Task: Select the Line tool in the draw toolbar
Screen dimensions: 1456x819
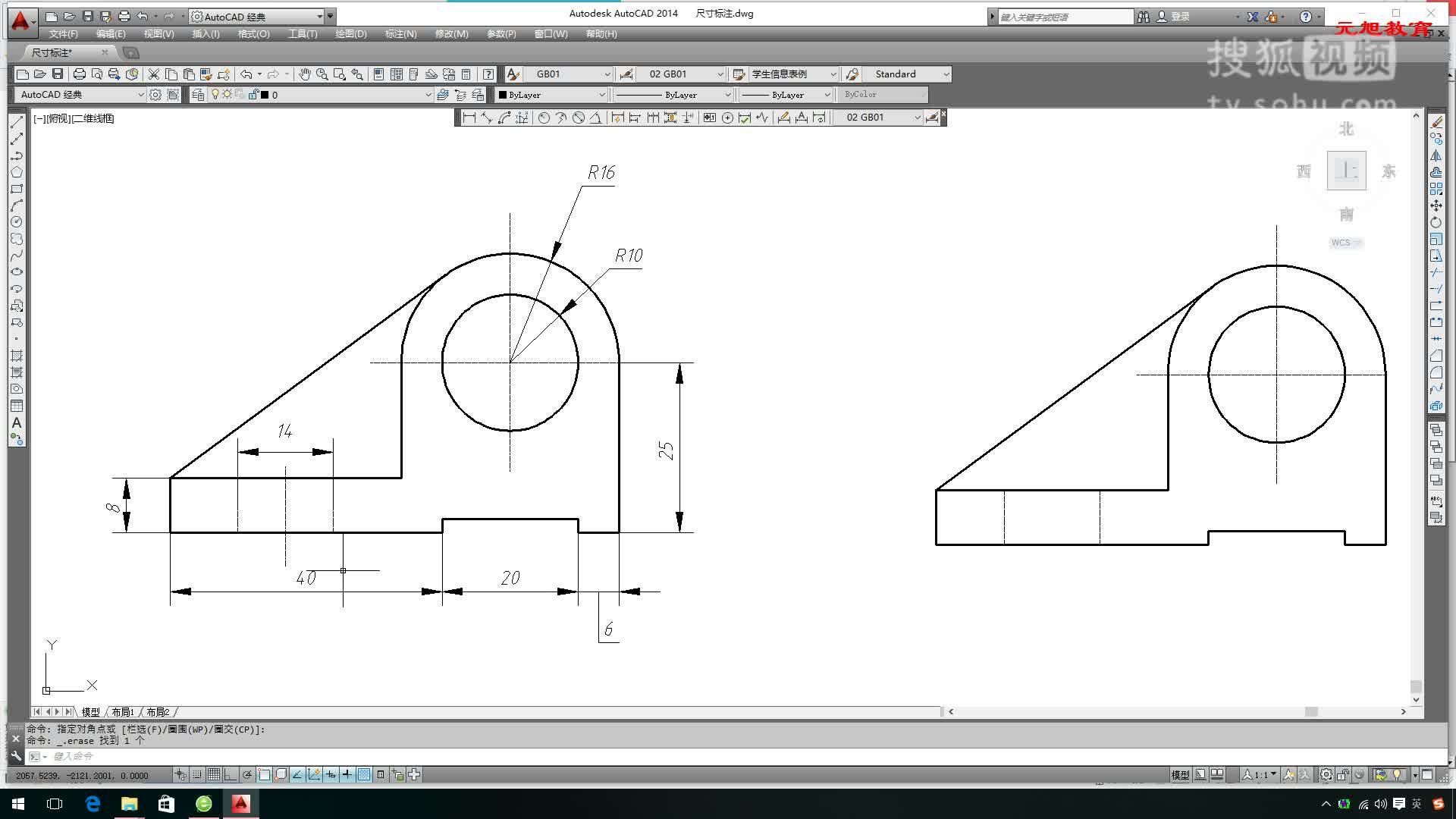Action: click(17, 123)
